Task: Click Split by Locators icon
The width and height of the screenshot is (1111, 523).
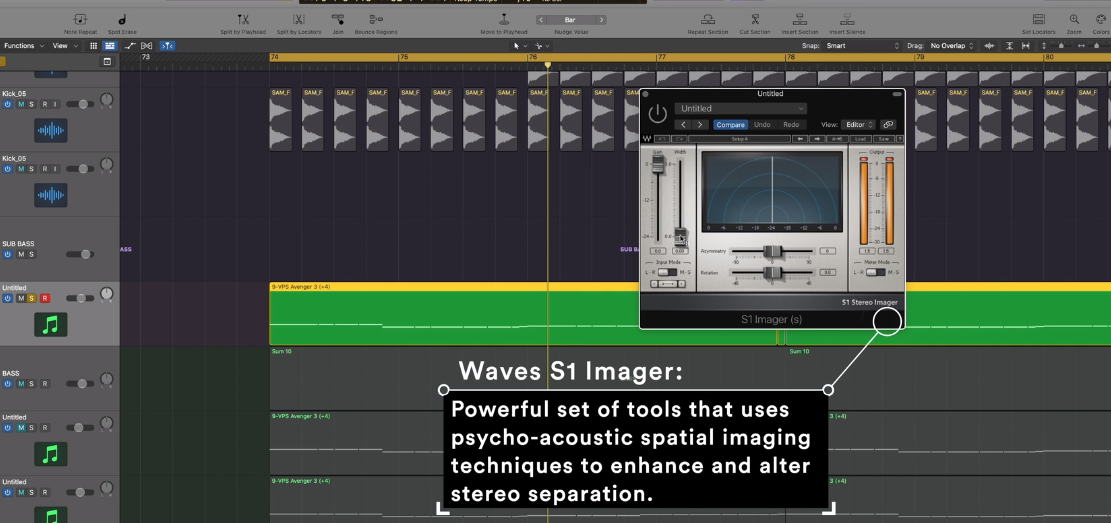Action: (298, 20)
